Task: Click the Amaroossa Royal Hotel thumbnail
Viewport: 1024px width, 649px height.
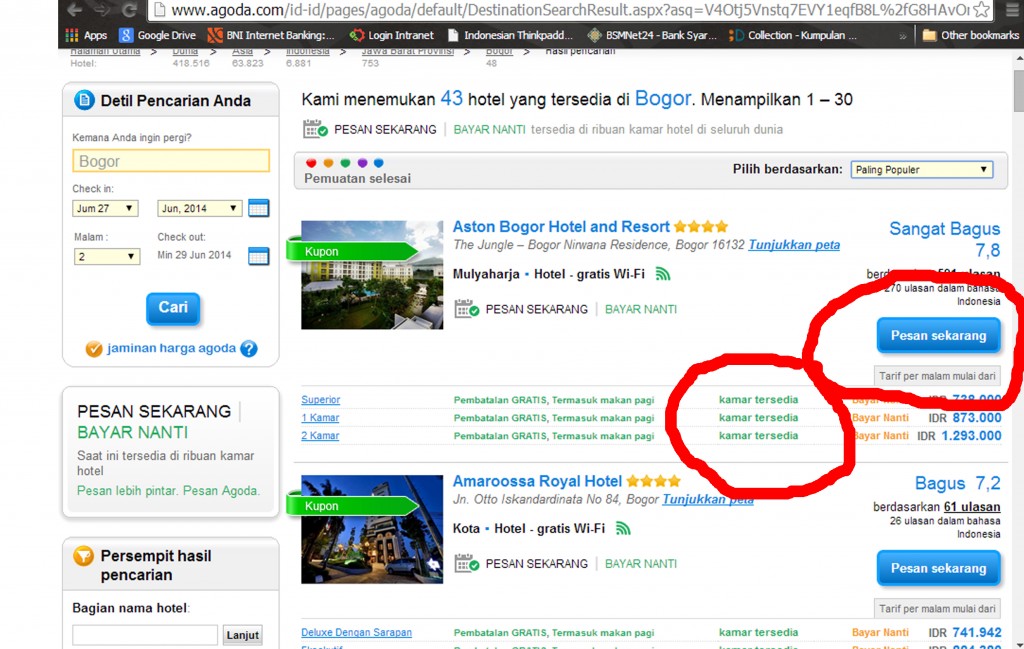Action: pos(371,529)
